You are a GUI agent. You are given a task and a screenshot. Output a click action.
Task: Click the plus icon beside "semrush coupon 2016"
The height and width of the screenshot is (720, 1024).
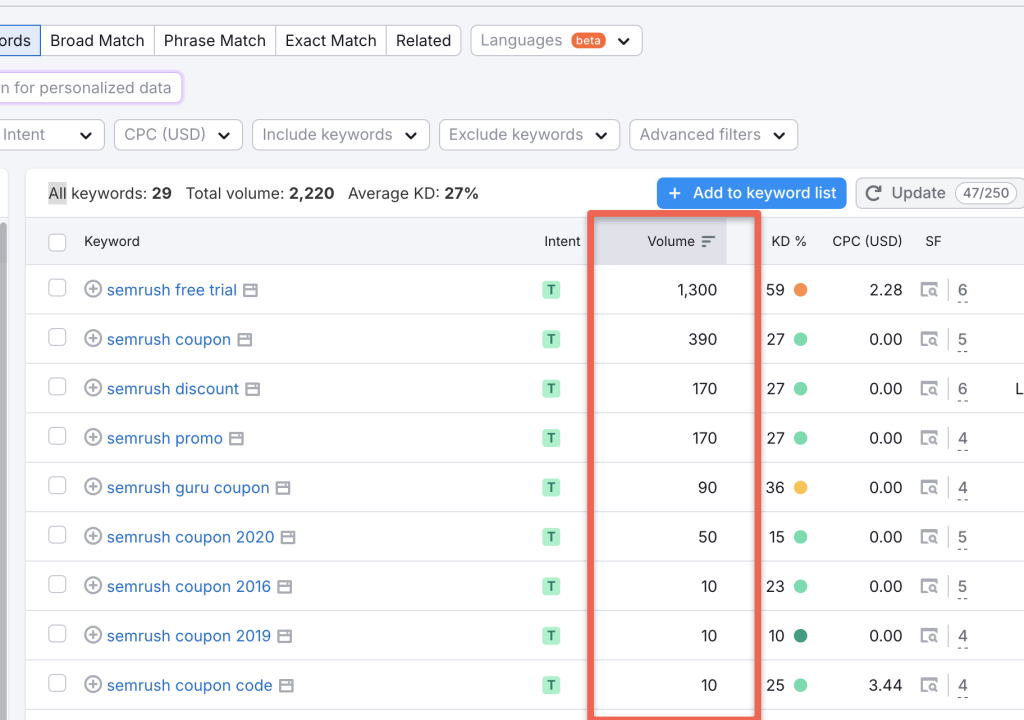(93, 586)
